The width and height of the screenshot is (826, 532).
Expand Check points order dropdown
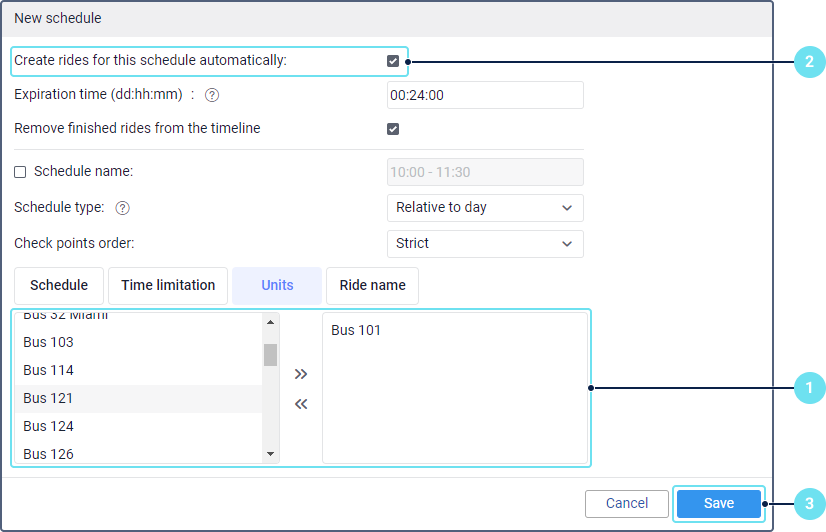484,243
